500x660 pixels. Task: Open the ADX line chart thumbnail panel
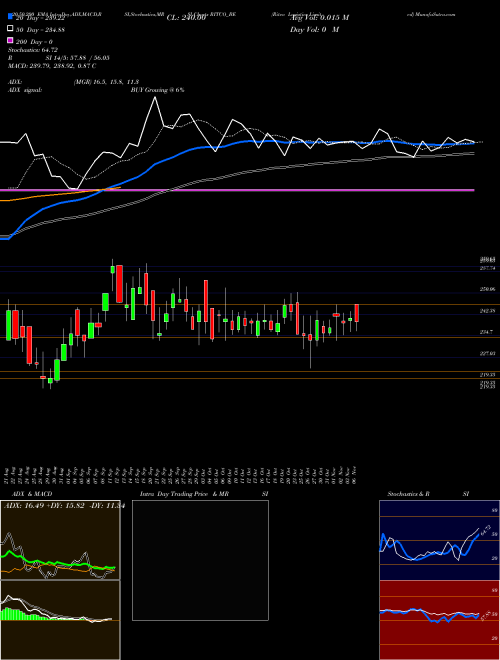pos(60,540)
